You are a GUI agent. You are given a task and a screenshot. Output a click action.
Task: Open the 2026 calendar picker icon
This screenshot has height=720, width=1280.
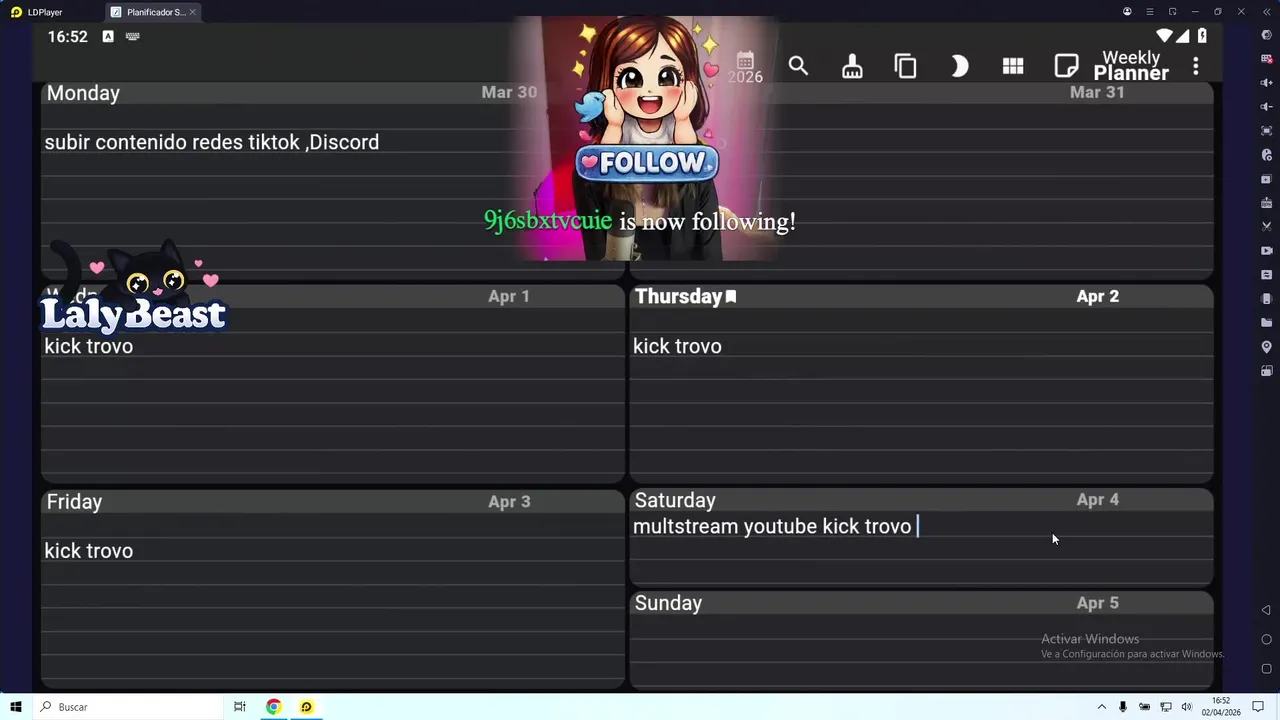745,67
